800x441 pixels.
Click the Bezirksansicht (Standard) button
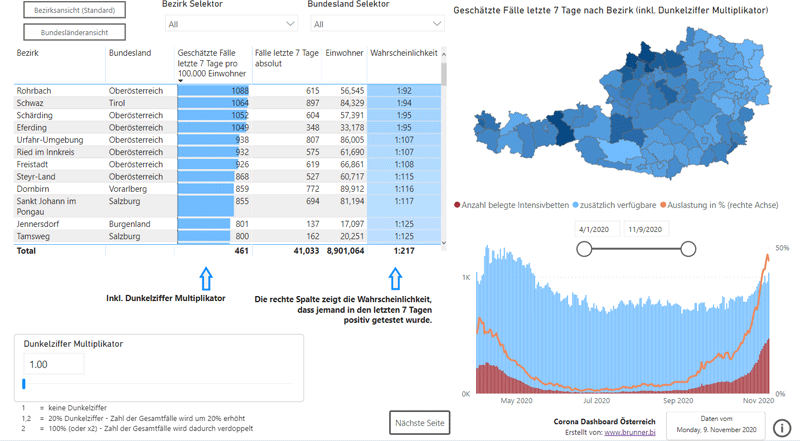tap(74, 10)
